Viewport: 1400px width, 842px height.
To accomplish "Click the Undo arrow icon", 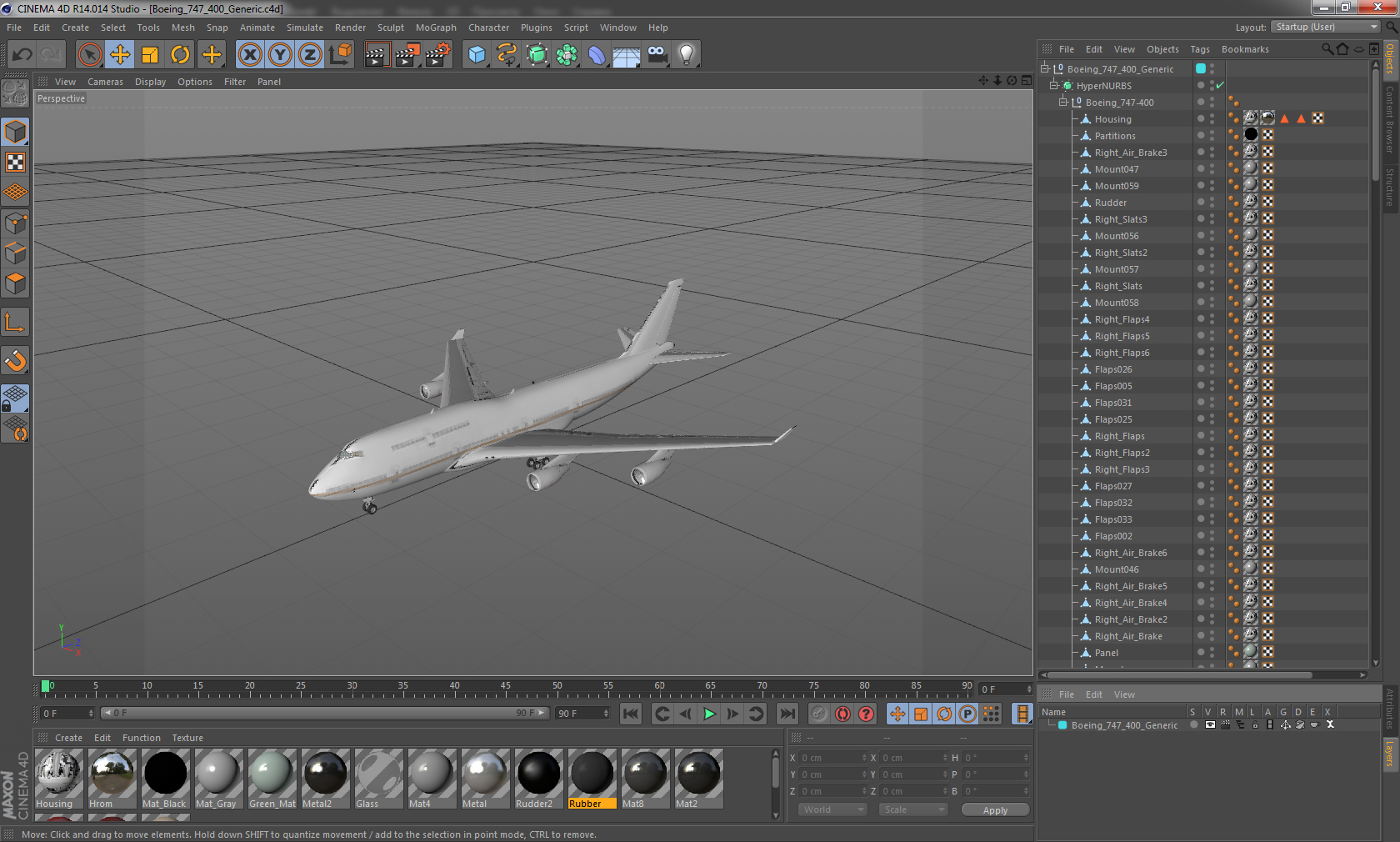I will [22, 55].
